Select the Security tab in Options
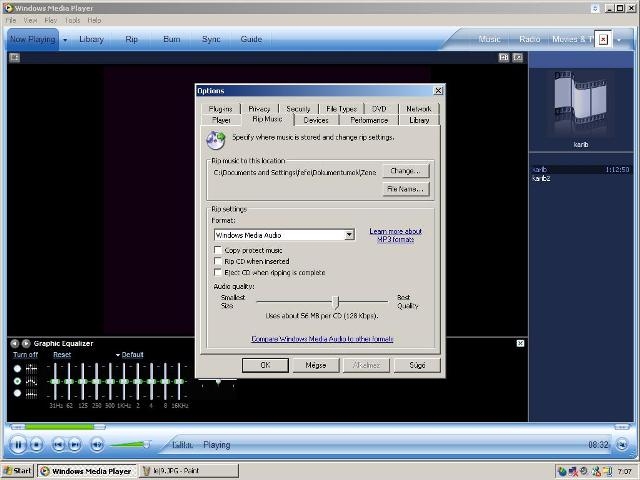This screenshot has height=480, width=640. pos(298,109)
